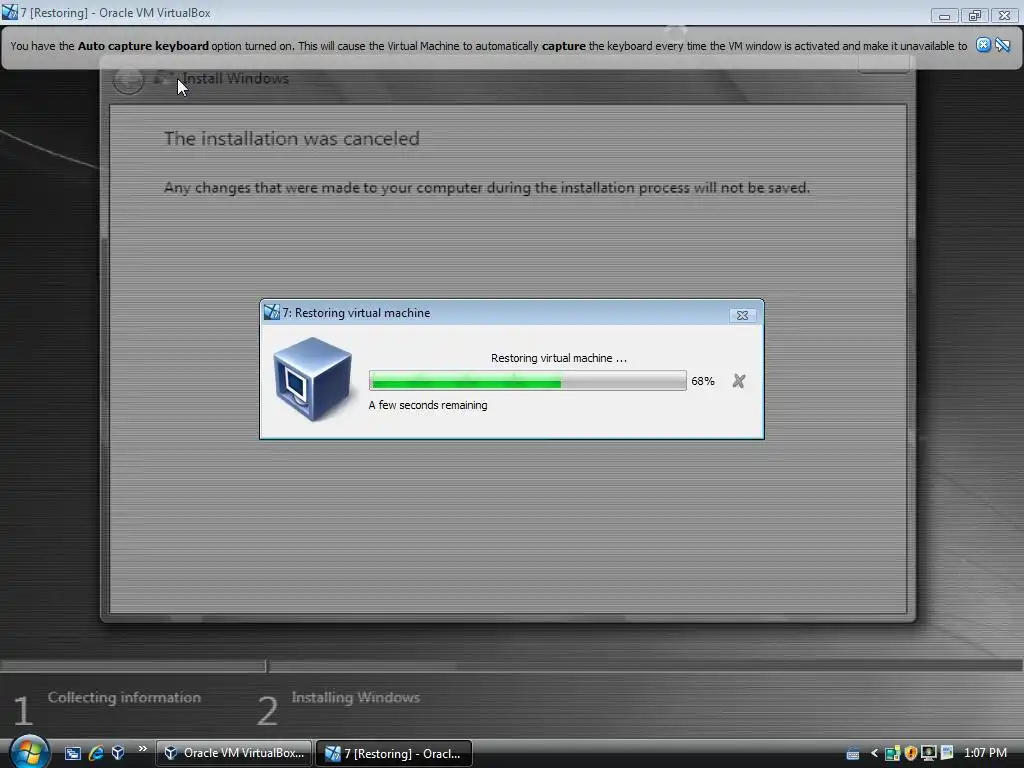Click the 'Restoring virtual machine ...' status text
This screenshot has width=1024, height=768.
pos(559,358)
